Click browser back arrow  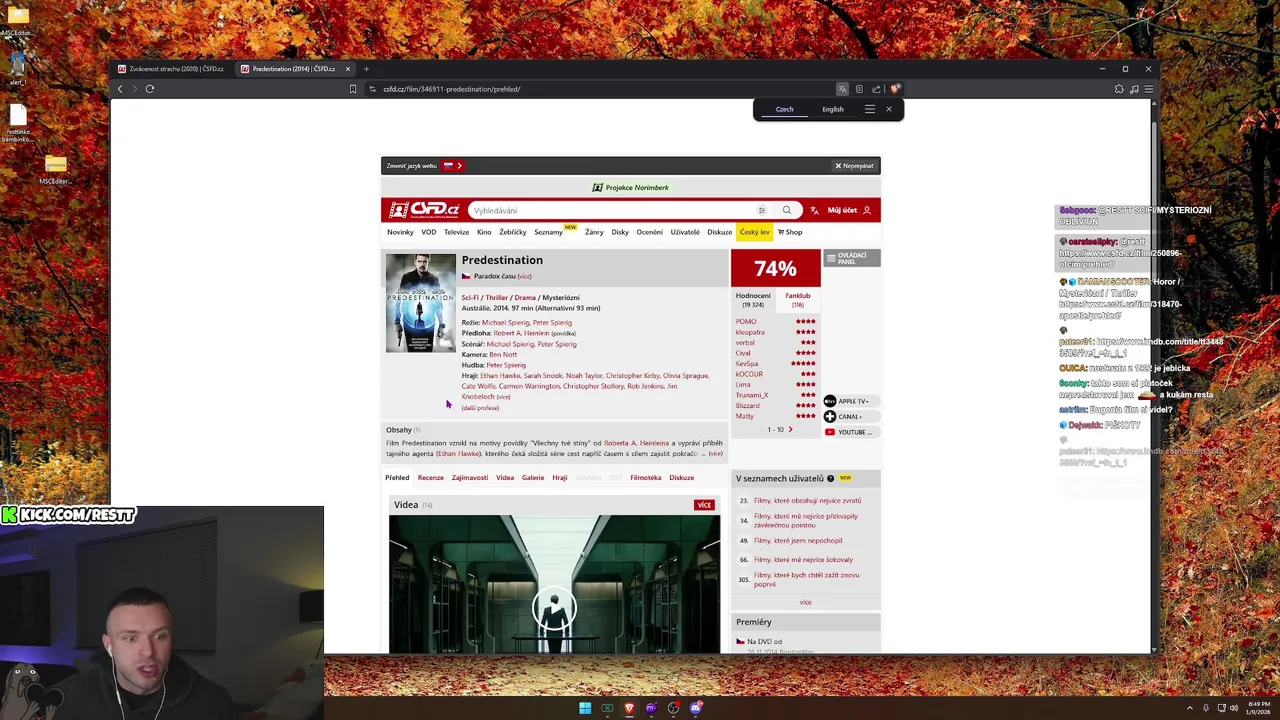pyautogui.click(x=120, y=89)
